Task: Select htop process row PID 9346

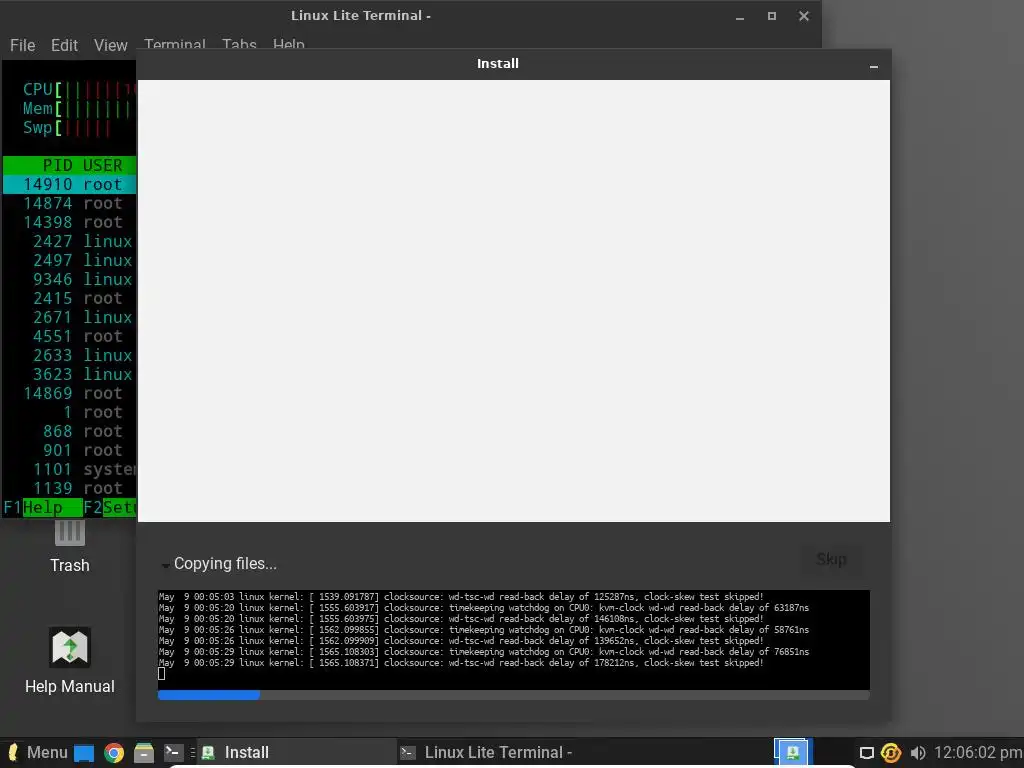Action: (x=70, y=280)
